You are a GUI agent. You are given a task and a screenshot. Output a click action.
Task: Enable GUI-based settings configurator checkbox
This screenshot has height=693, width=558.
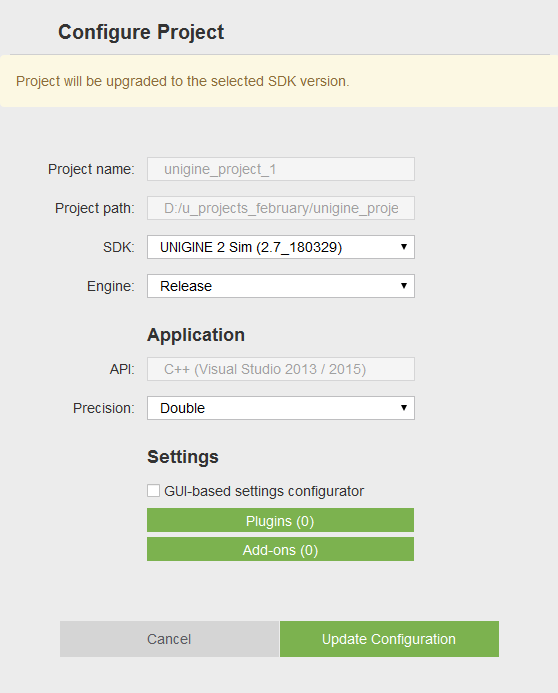(153, 491)
